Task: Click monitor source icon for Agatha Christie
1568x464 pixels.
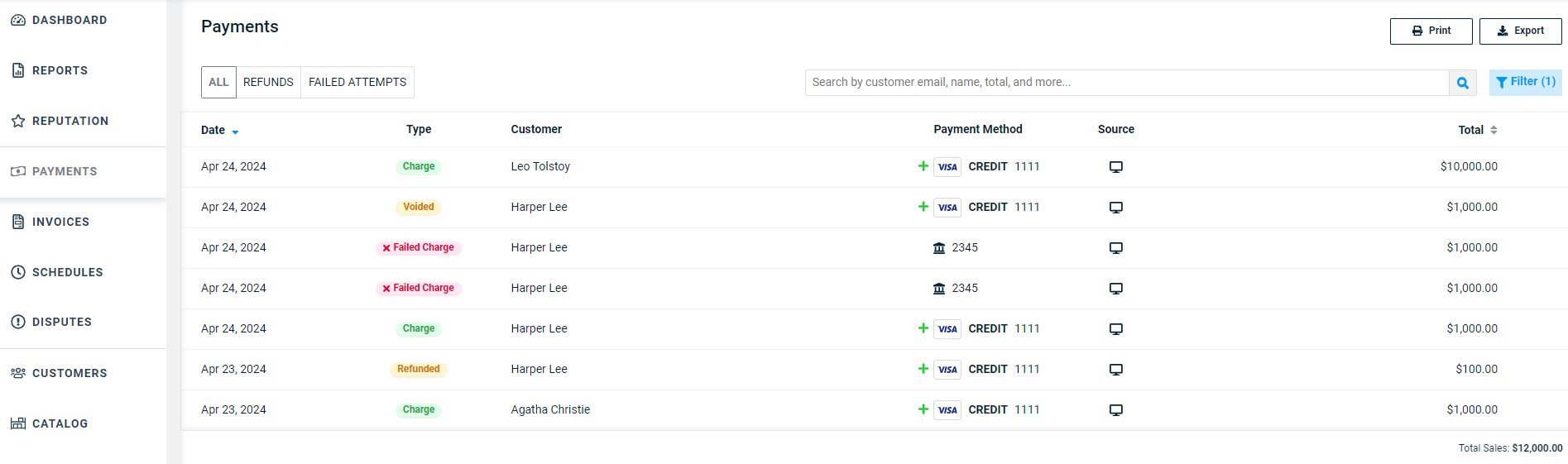Action: (1116, 410)
